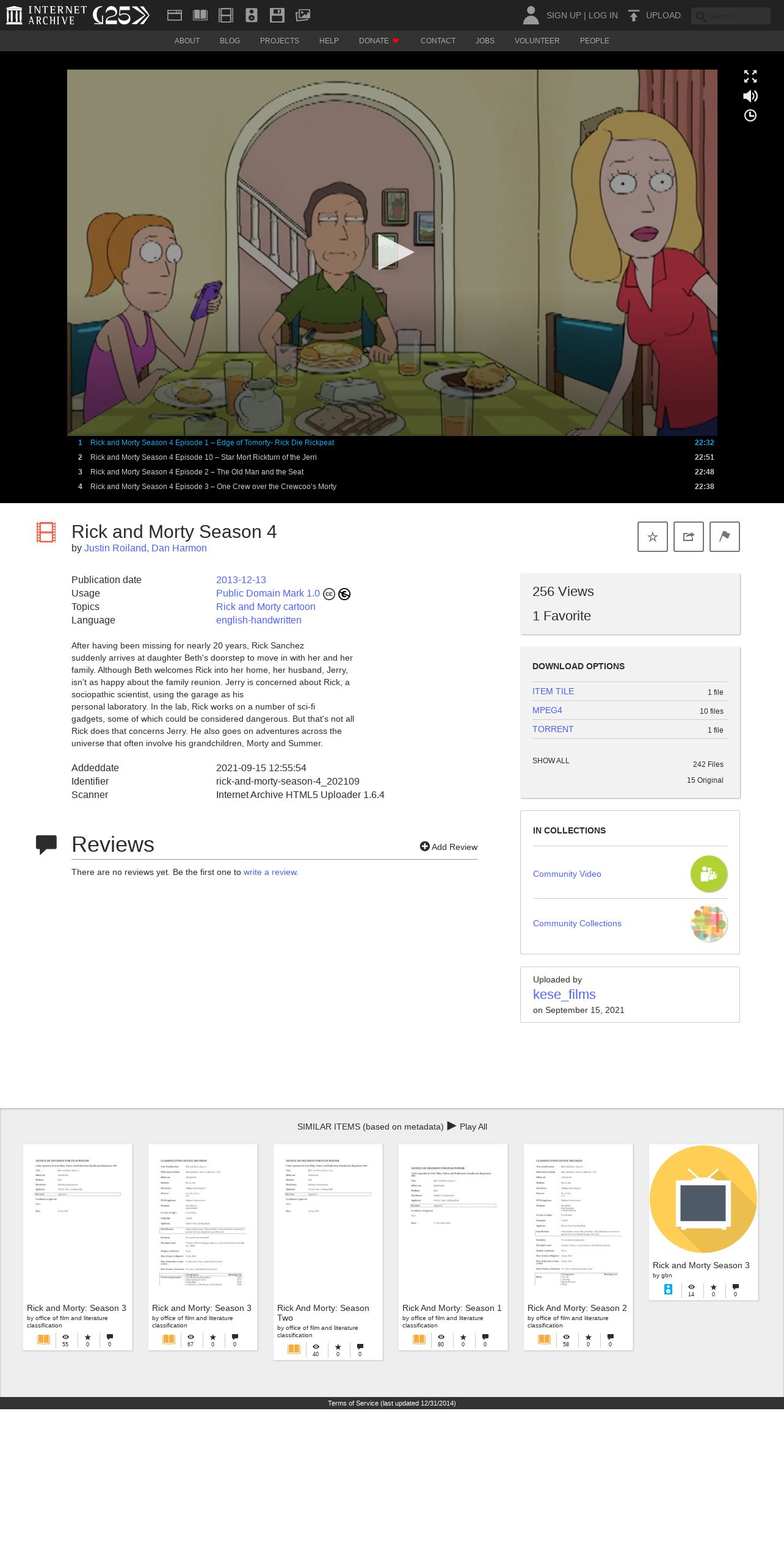
Task: Open the DONATE menu item
Action: (x=379, y=41)
